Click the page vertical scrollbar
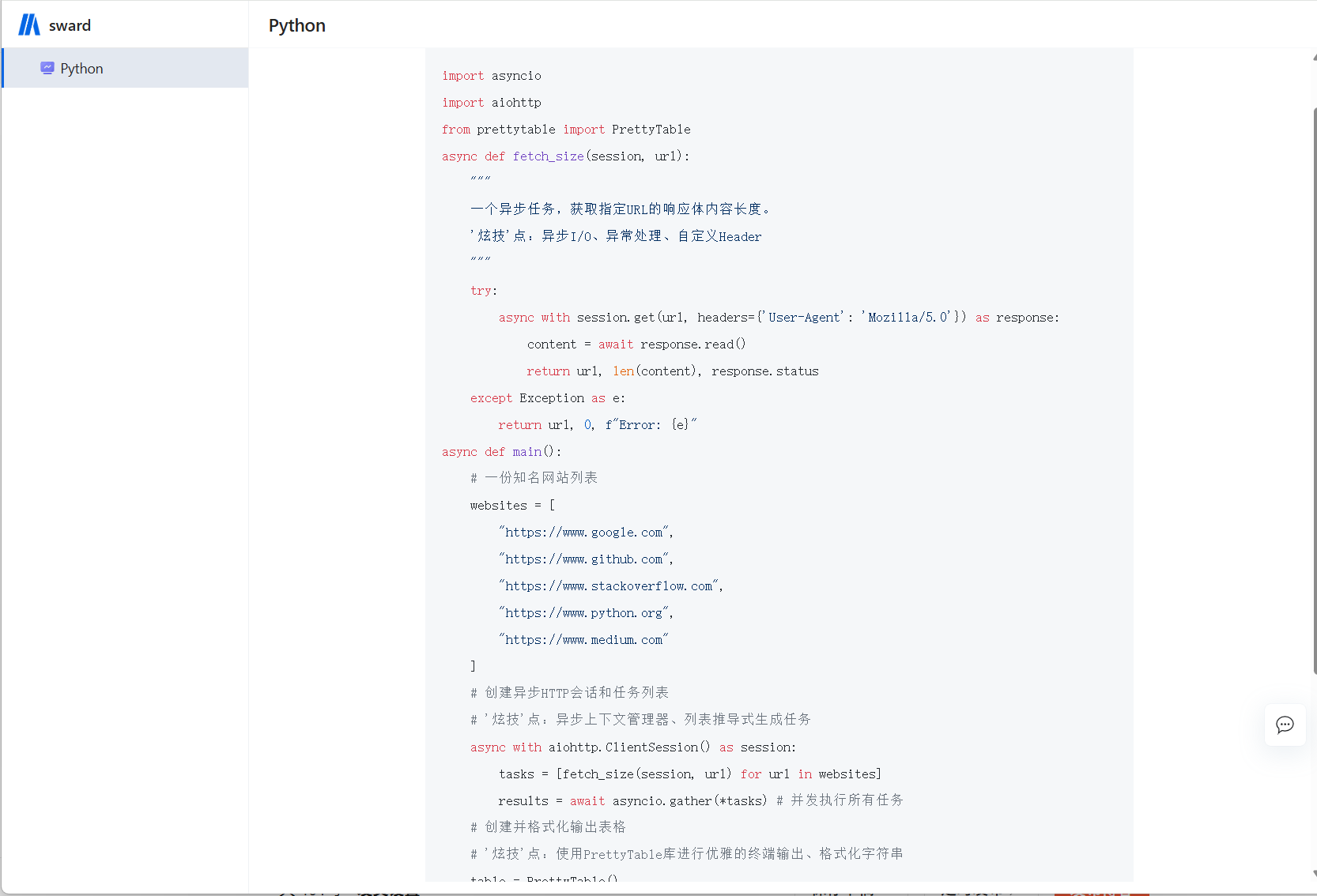 (x=1315, y=391)
